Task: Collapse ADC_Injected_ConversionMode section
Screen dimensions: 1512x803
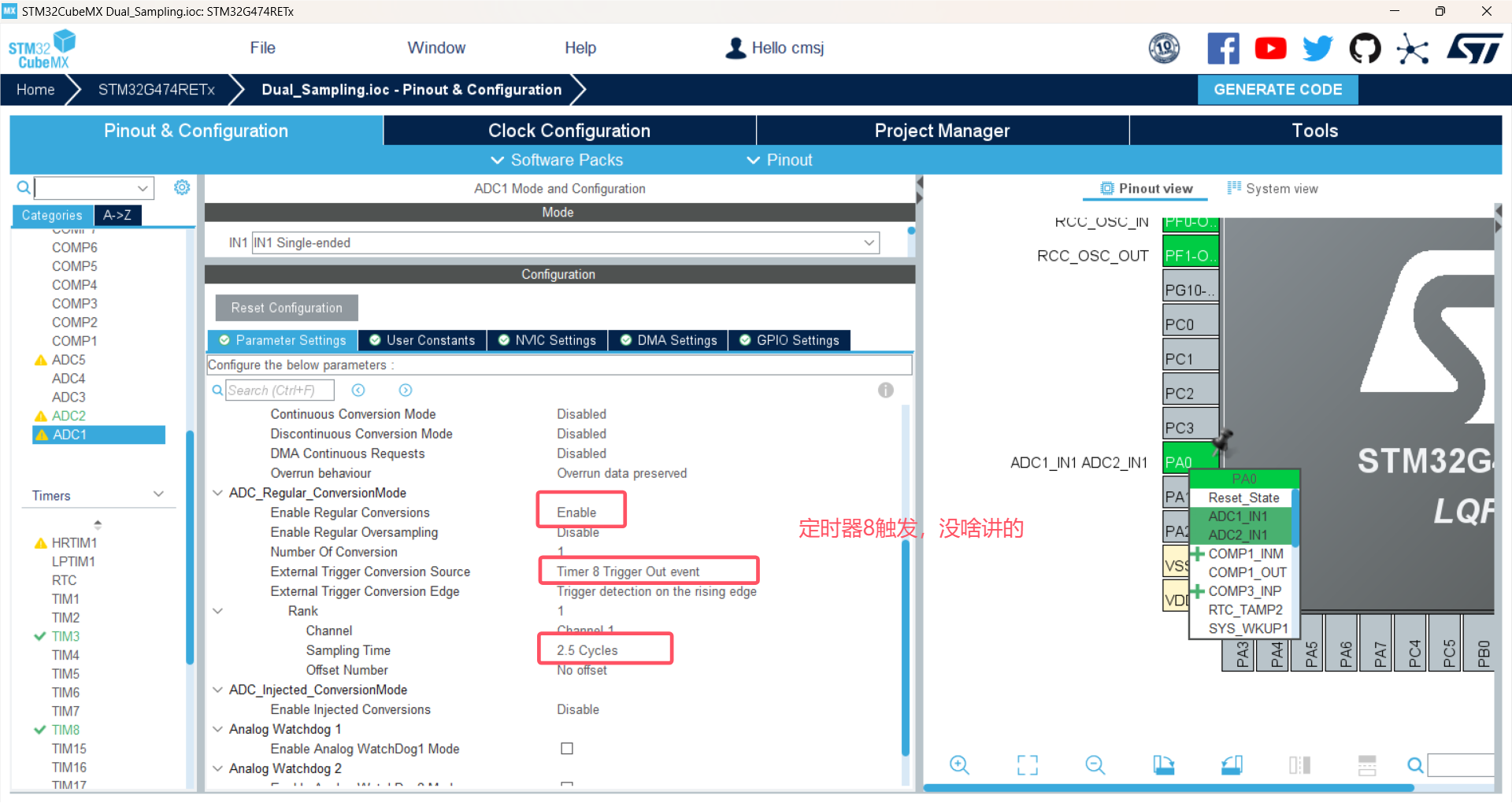Action: point(218,690)
